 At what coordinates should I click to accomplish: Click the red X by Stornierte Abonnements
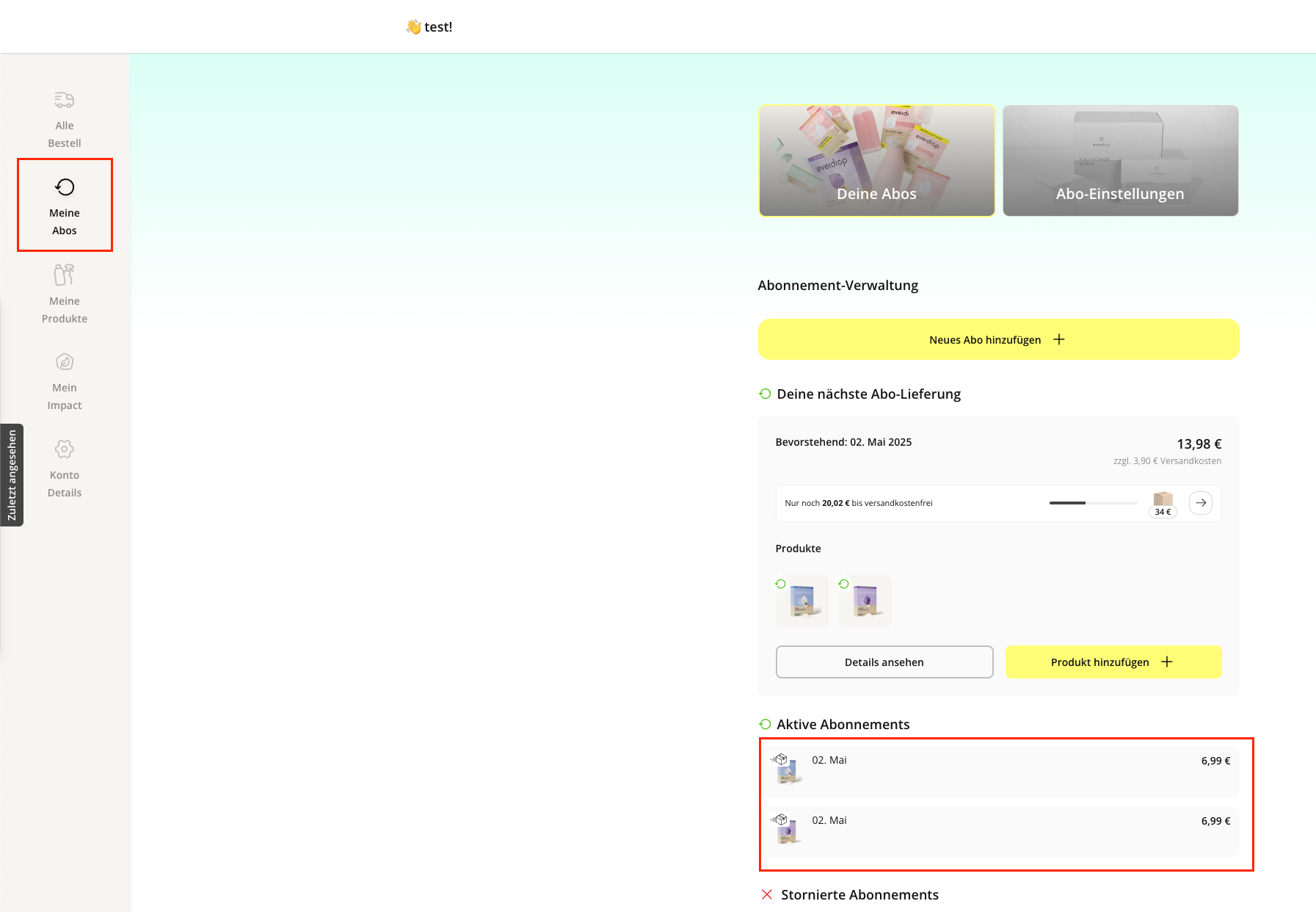click(x=767, y=894)
